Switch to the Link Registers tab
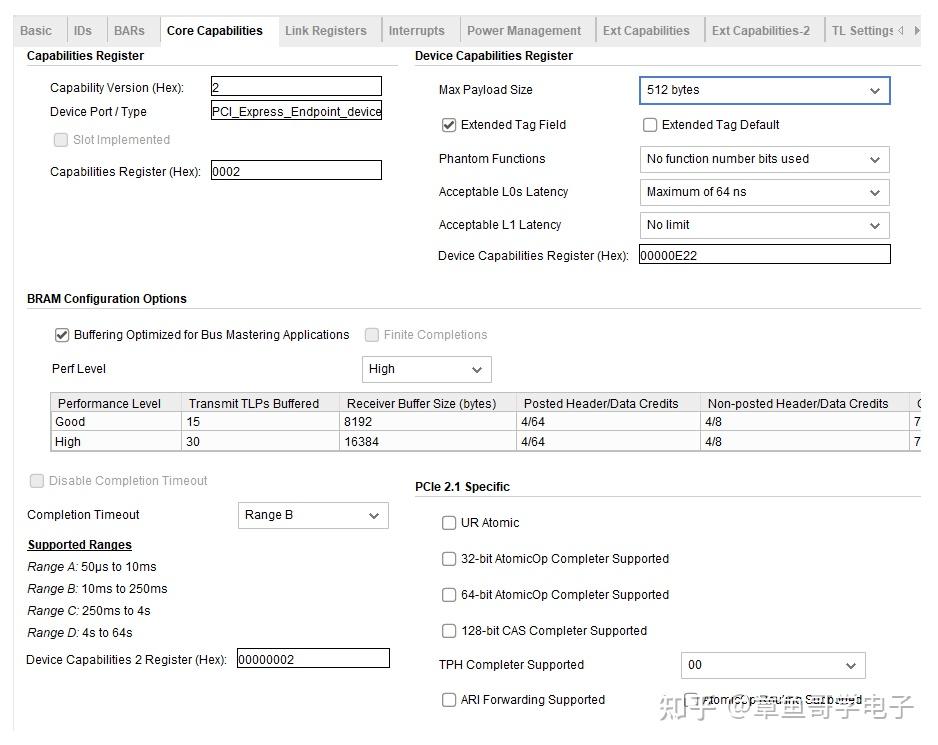Viewport: 938px width, 745px height. pyautogui.click(x=325, y=31)
